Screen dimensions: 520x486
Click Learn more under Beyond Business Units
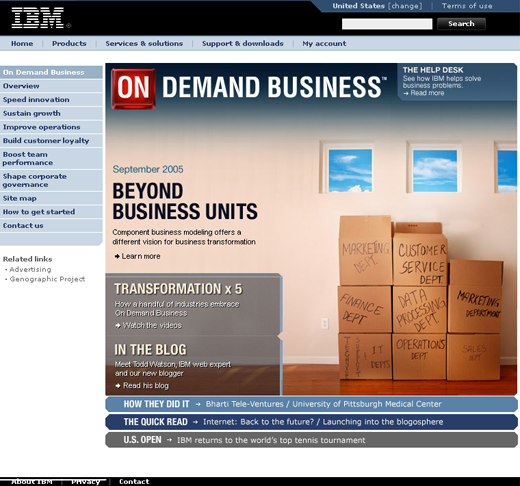tap(137, 256)
